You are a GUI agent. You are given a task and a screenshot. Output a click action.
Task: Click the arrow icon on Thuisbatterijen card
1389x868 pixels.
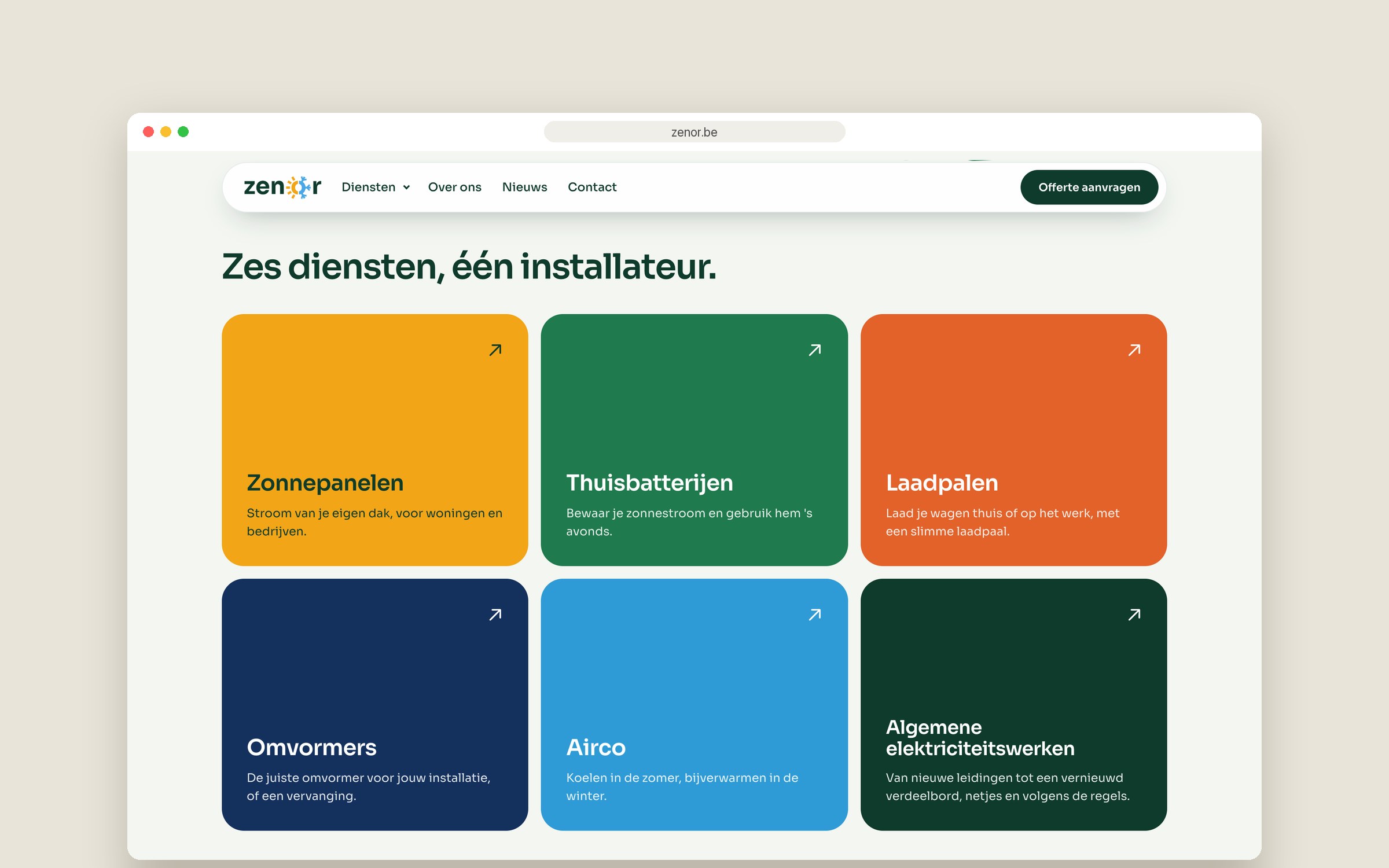[x=815, y=350]
